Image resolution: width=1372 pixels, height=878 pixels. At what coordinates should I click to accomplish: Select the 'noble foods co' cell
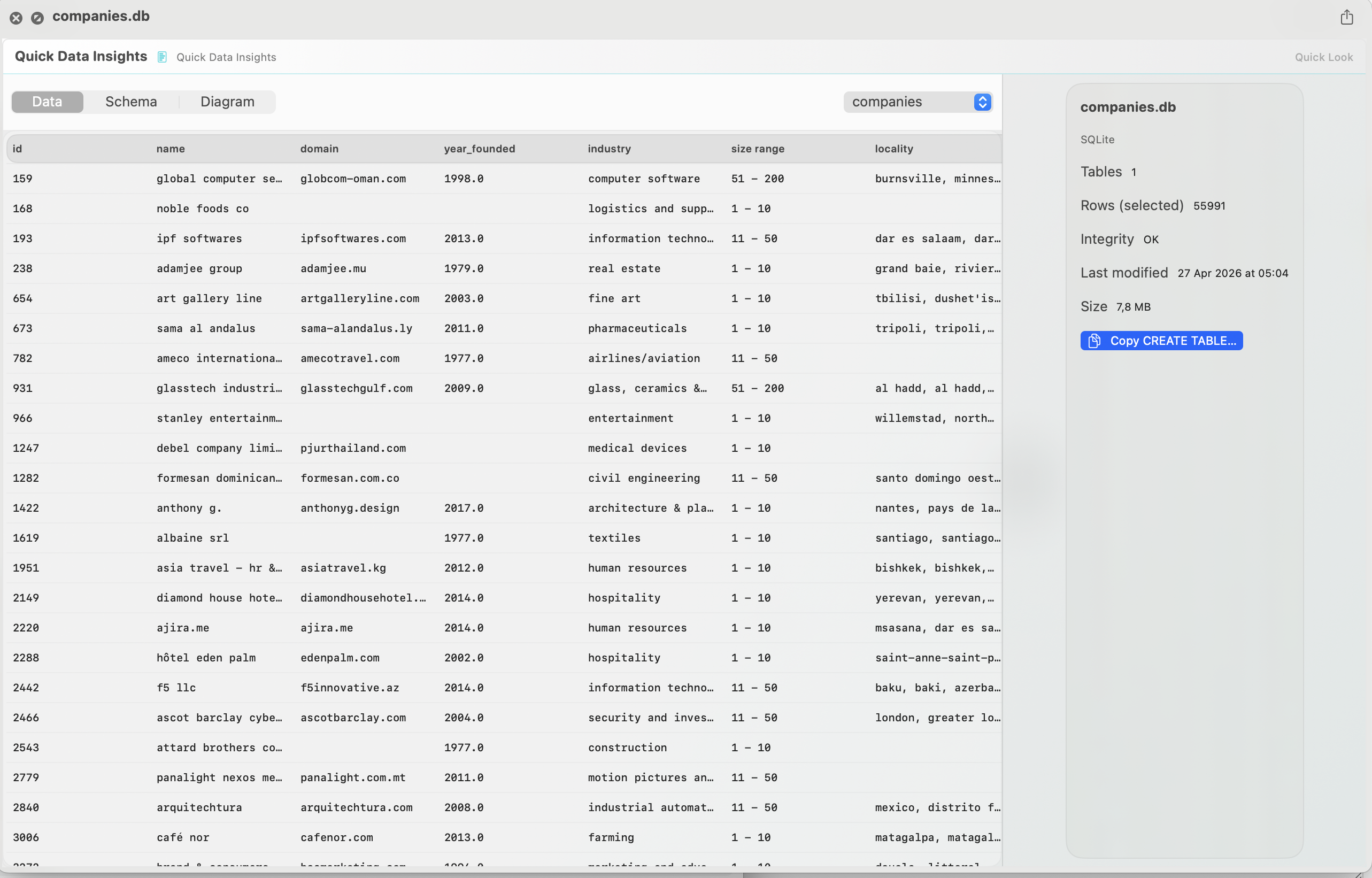202,209
